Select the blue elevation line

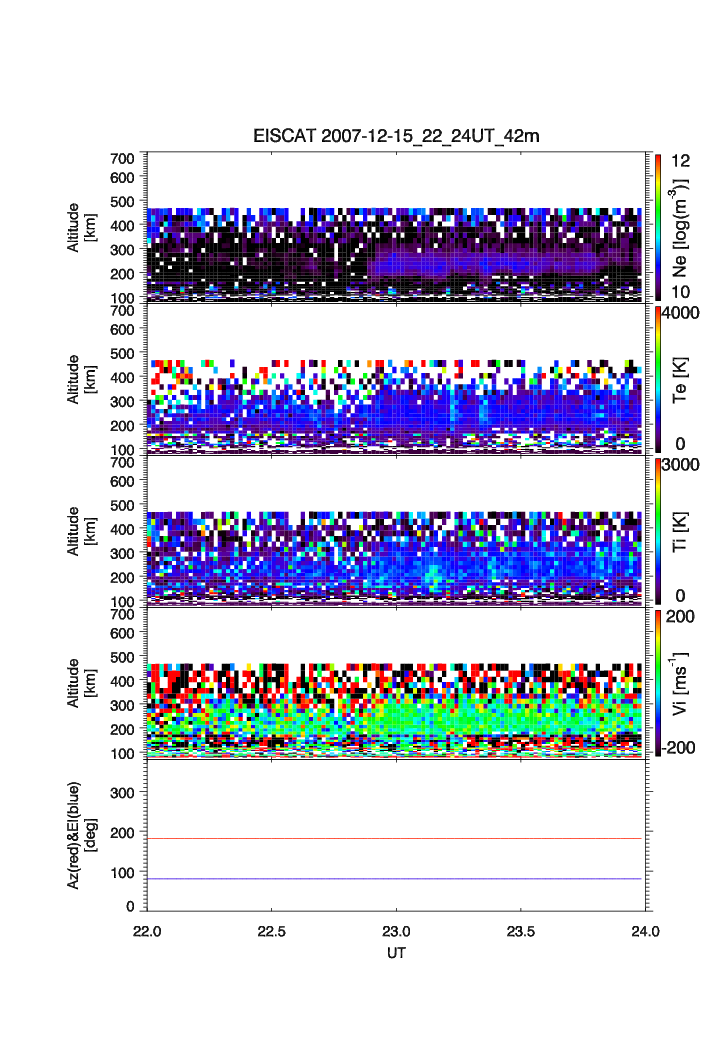click(396, 879)
